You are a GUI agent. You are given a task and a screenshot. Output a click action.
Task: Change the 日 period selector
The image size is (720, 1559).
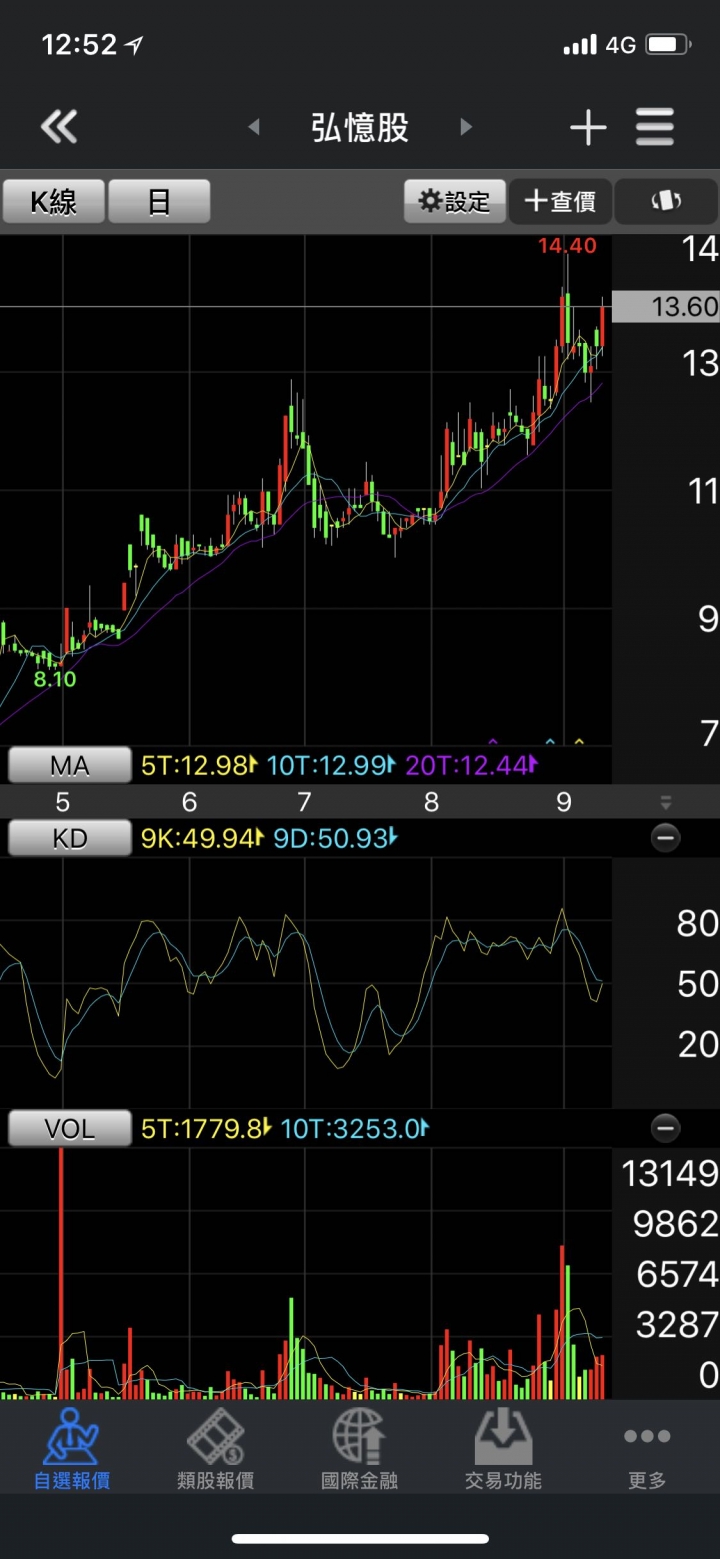pos(159,202)
